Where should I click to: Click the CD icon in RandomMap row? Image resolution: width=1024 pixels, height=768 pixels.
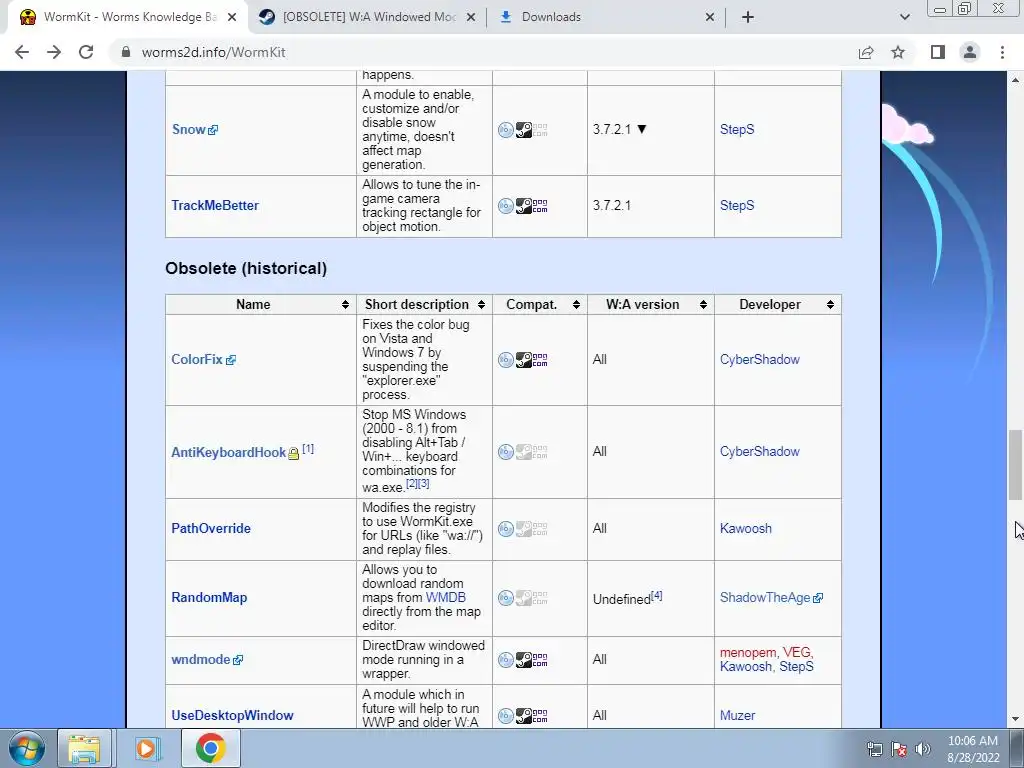[x=505, y=598]
